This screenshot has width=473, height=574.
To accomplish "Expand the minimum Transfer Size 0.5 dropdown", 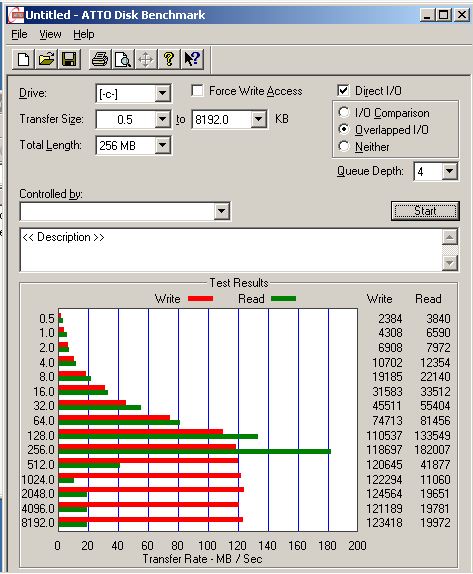I will (162, 119).
